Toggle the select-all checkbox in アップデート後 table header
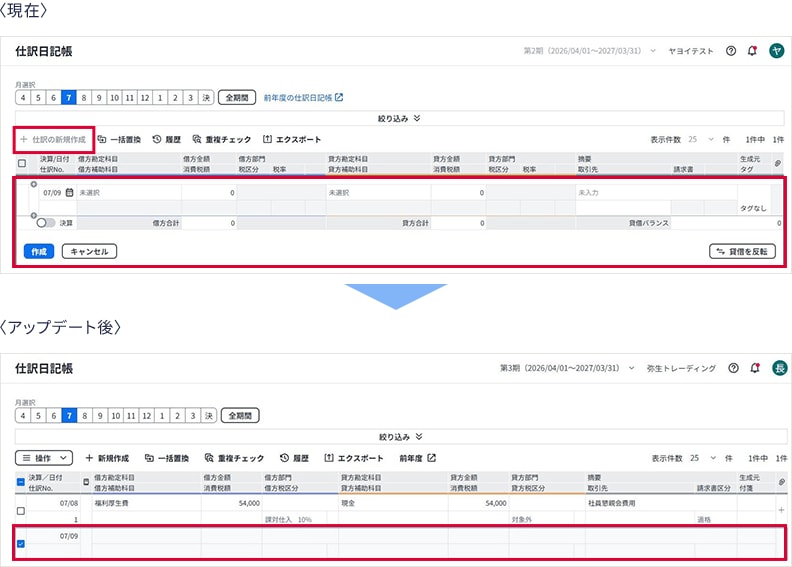The width and height of the screenshot is (792, 567). tap(21, 482)
